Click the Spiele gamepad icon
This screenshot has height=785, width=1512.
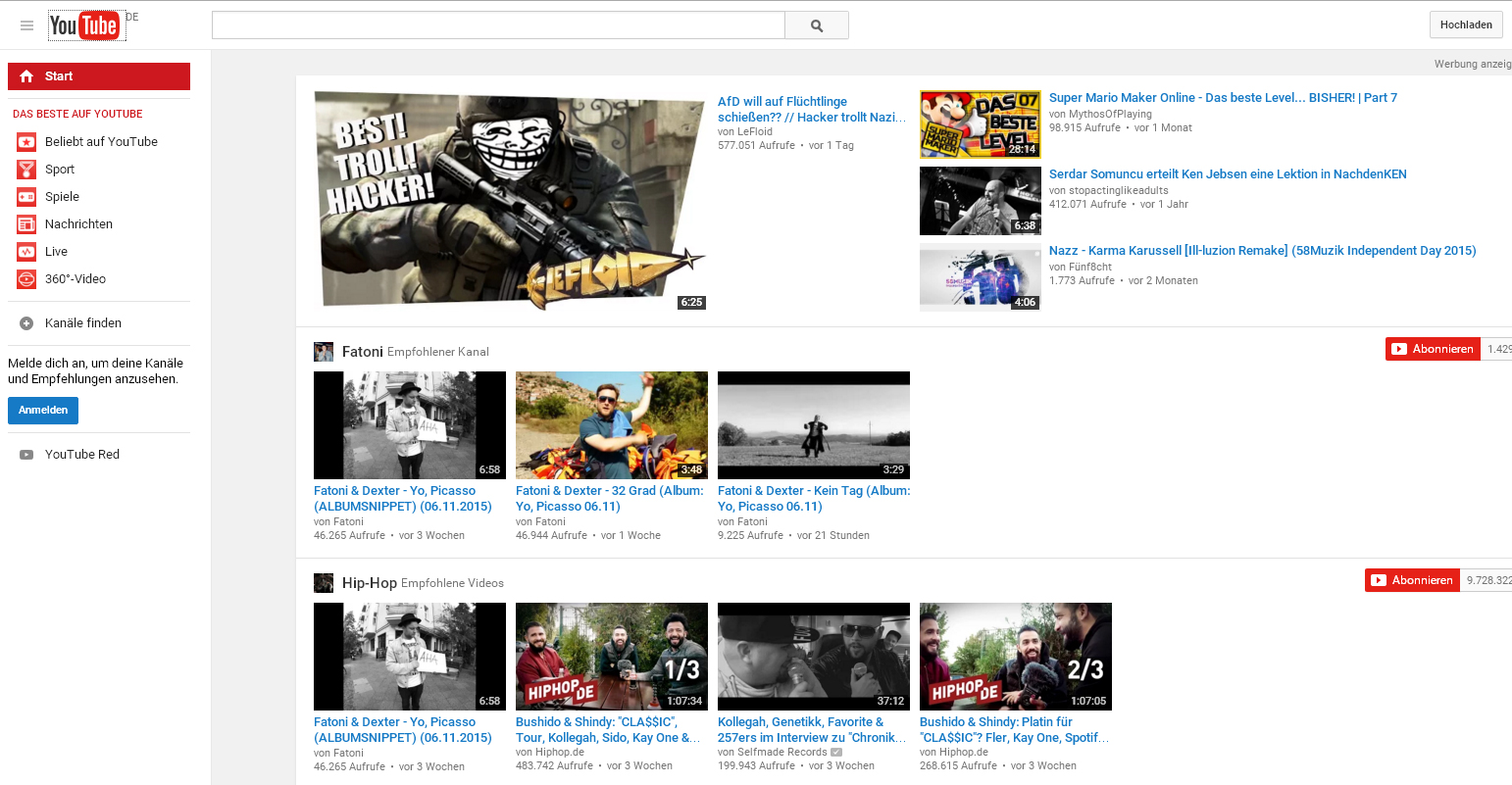click(26, 197)
